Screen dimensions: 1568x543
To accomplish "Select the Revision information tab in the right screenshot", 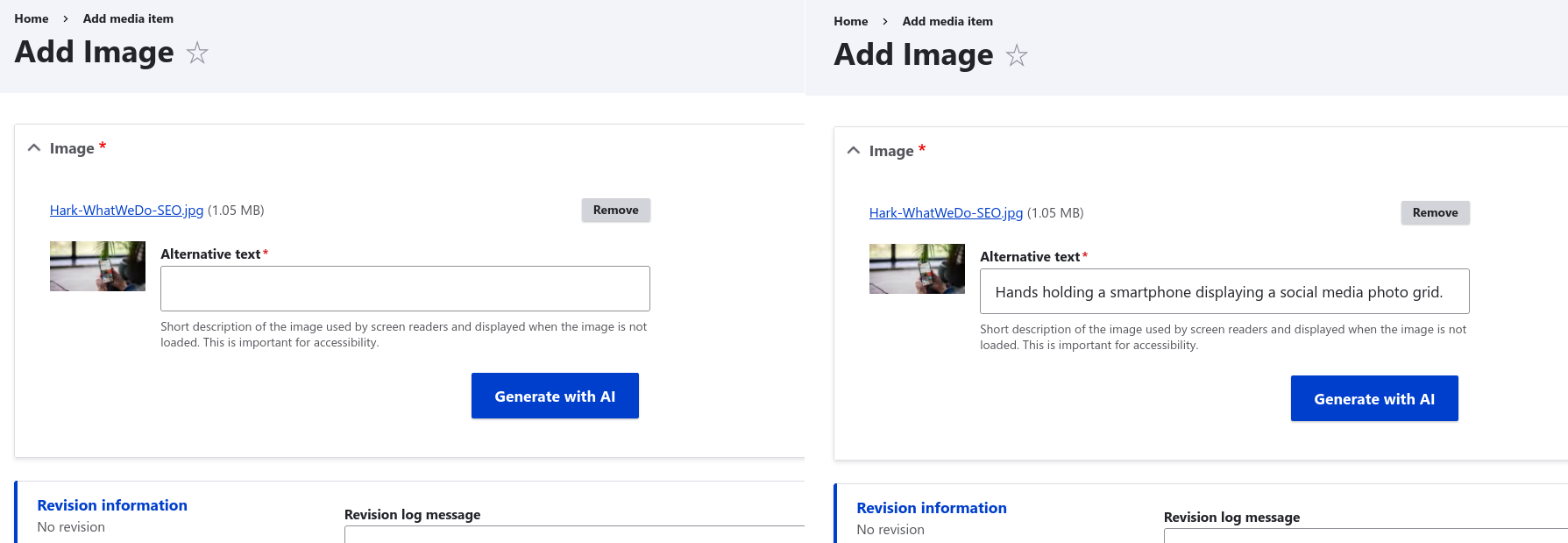I will click(932, 508).
